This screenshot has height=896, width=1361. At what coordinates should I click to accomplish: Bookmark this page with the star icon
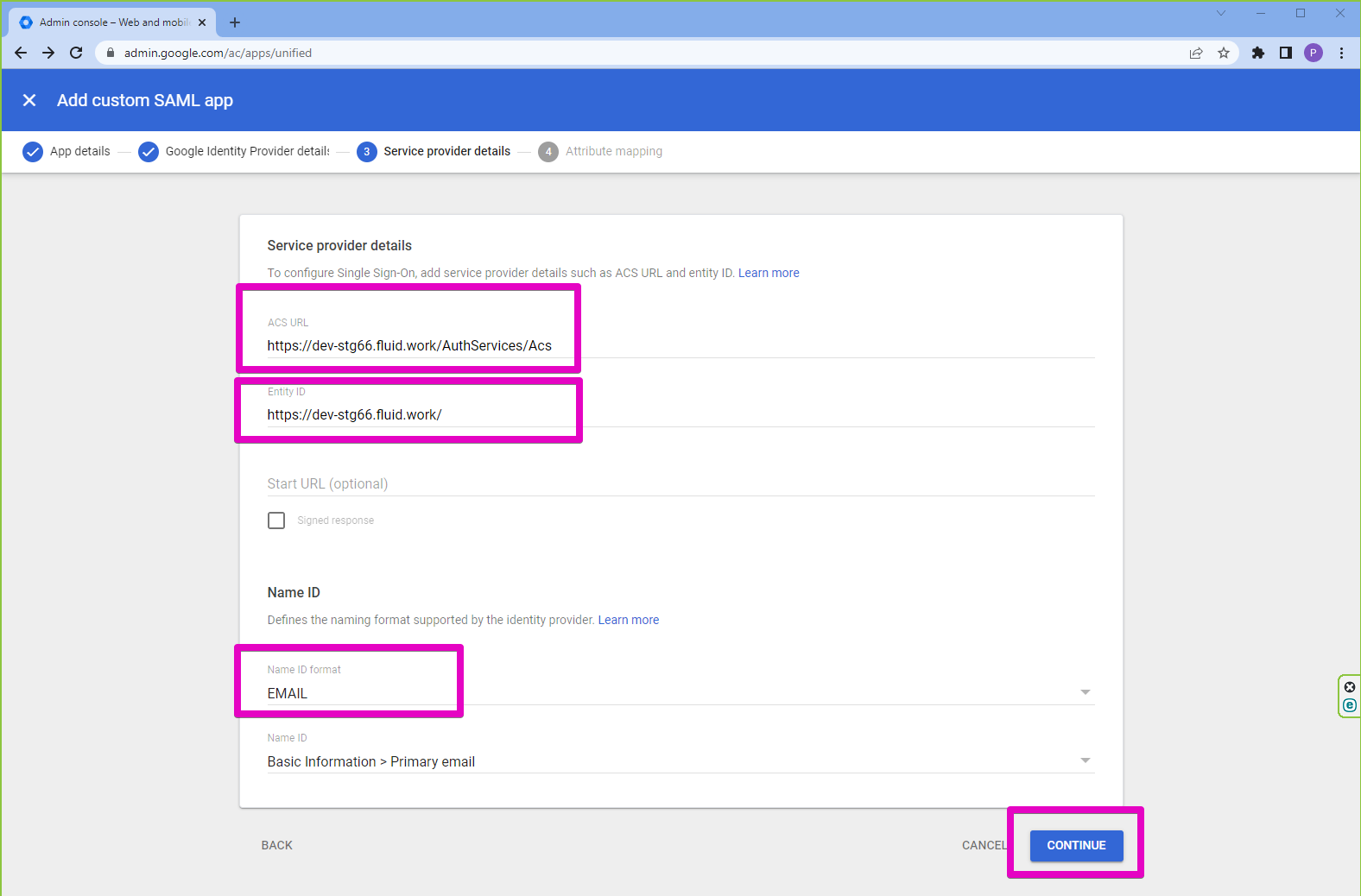point(1224,53)
